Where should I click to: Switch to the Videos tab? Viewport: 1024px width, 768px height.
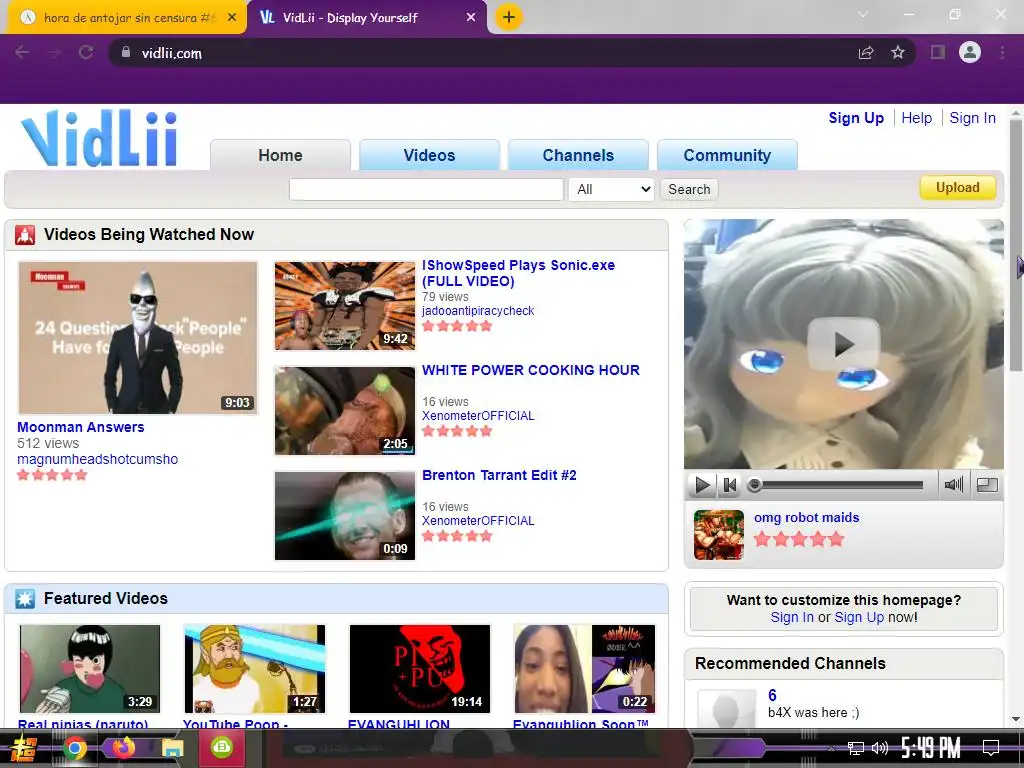click(x=429, y=155)
